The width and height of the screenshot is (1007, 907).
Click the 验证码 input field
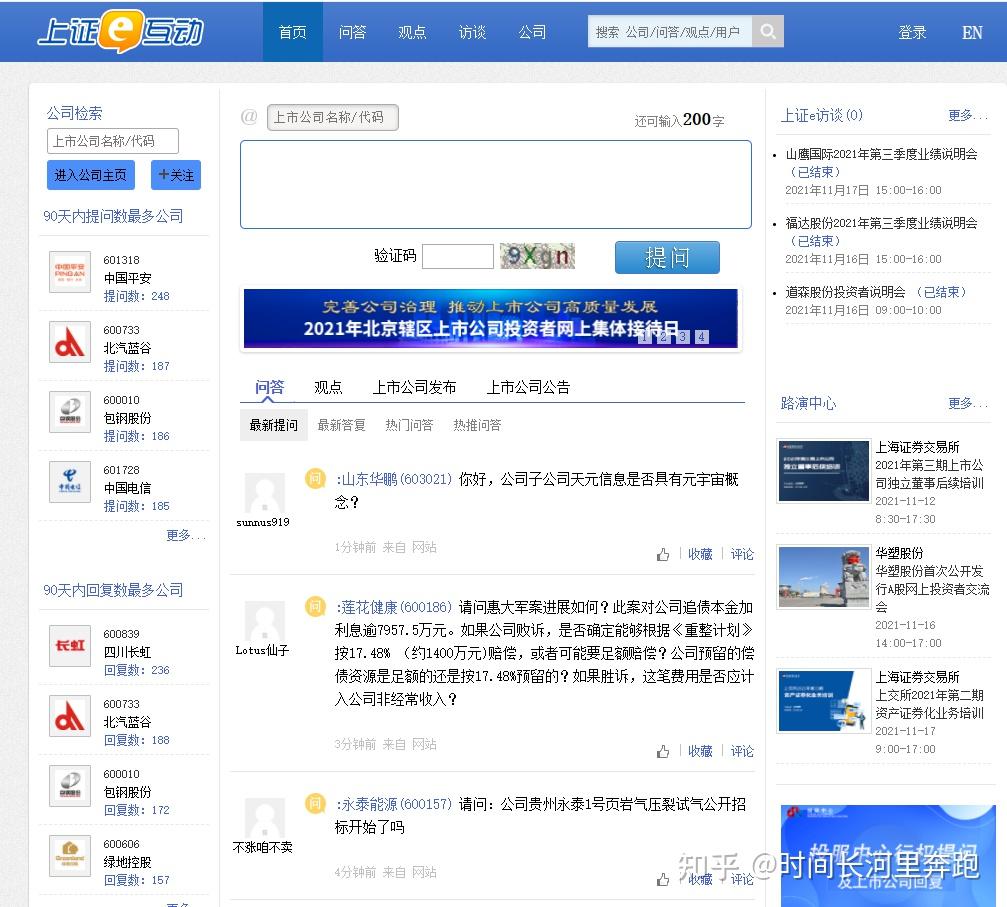coord(457,256)
